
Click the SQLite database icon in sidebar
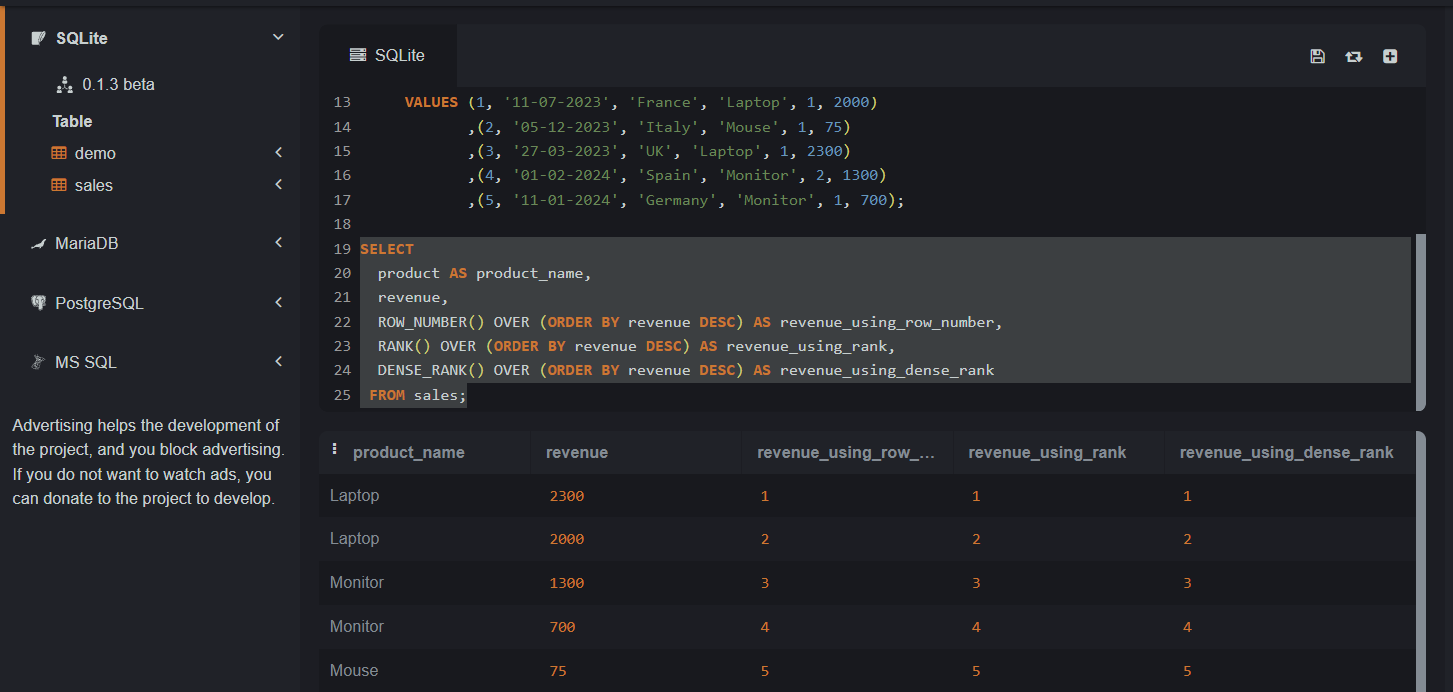38,38
